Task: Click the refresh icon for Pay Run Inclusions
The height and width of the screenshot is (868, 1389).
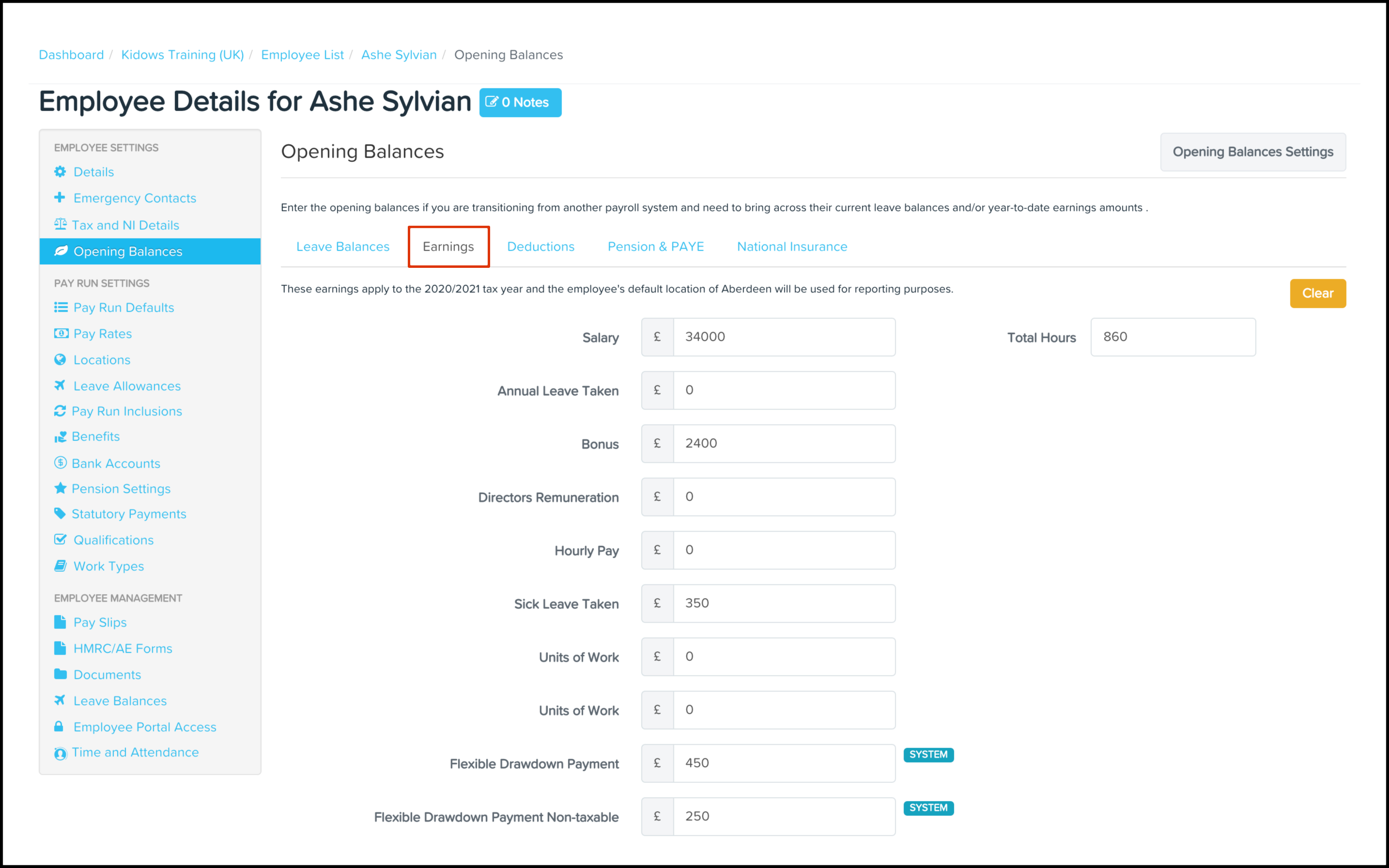Action: (x=60, y=411)
